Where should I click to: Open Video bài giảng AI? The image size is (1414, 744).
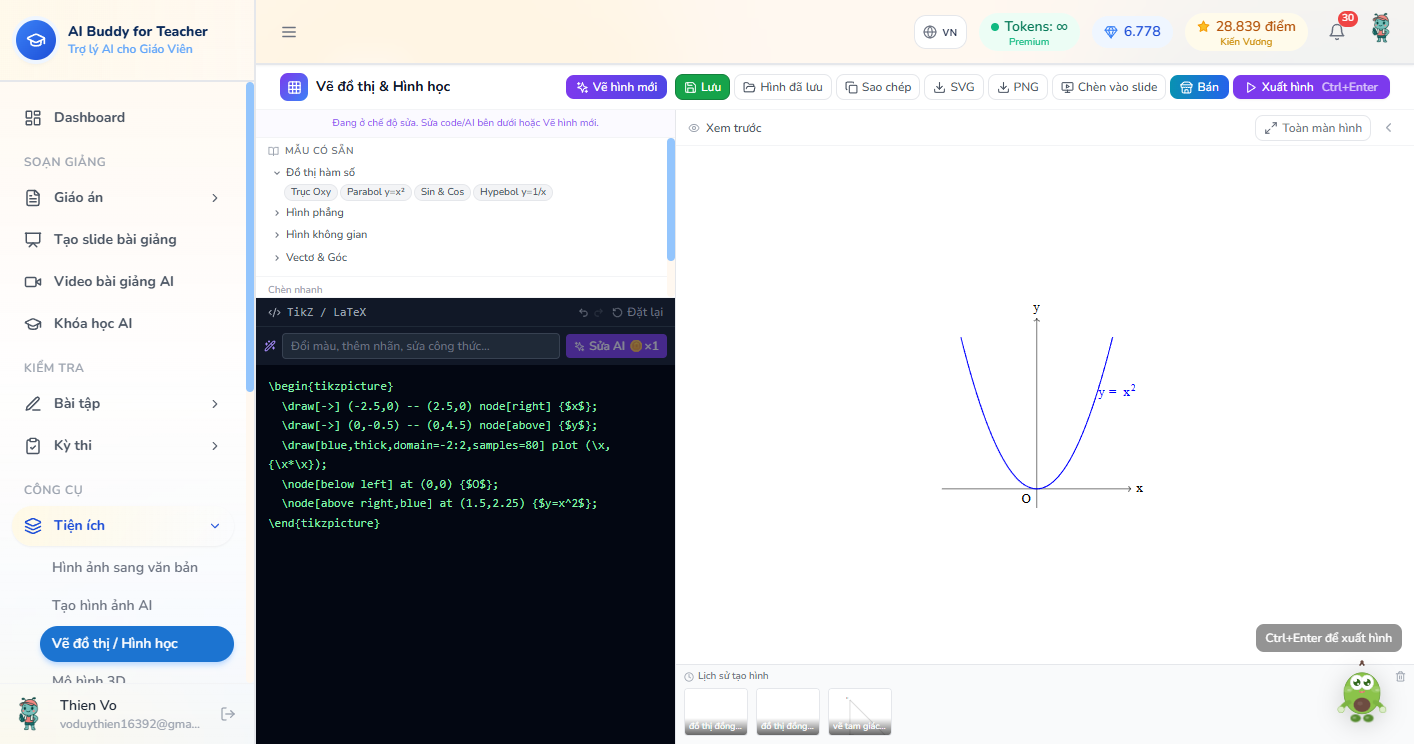123,282
